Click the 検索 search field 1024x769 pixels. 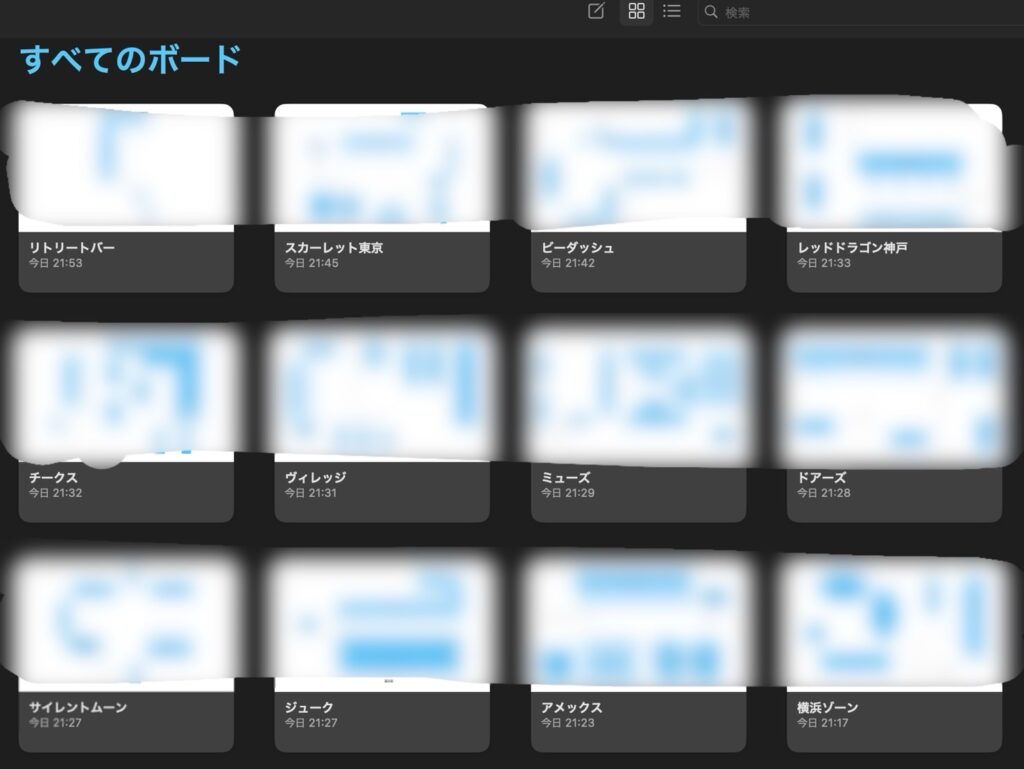[860, 12]
